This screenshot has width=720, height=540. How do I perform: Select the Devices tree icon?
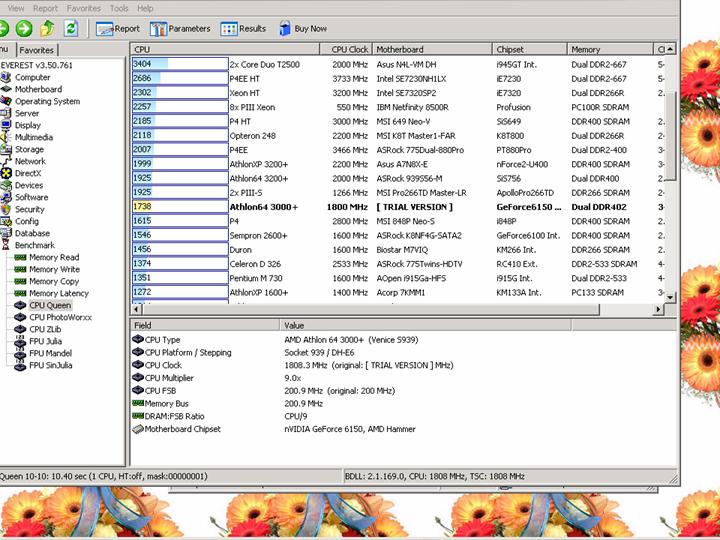6,185
